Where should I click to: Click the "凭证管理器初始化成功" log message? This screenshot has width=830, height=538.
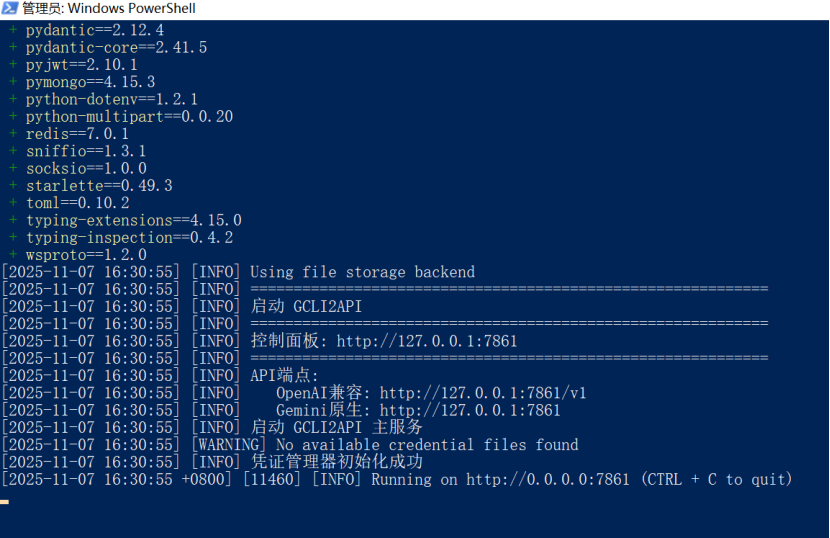coord(336,462)
